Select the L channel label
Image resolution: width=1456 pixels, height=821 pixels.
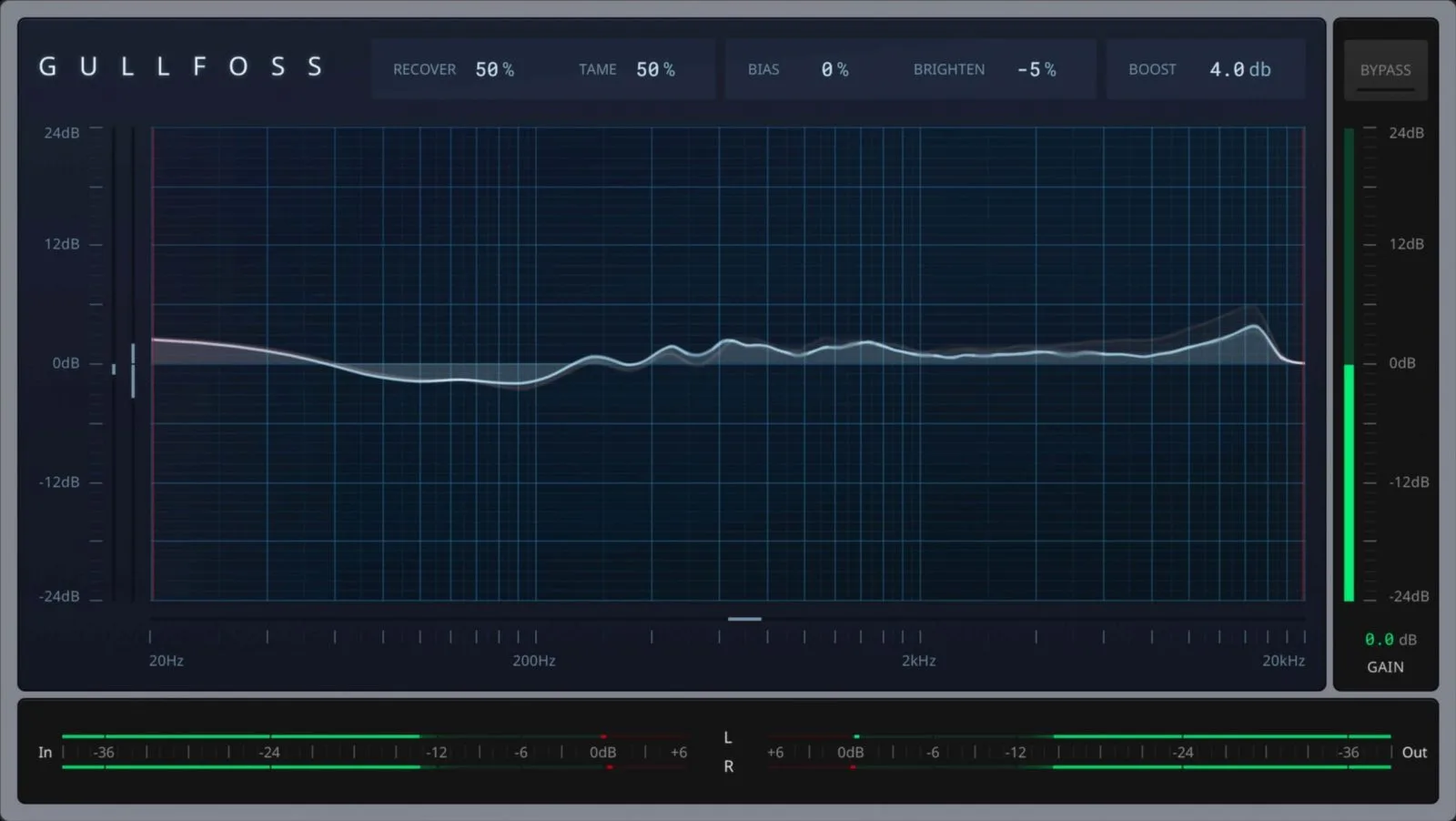click(727, 737)
